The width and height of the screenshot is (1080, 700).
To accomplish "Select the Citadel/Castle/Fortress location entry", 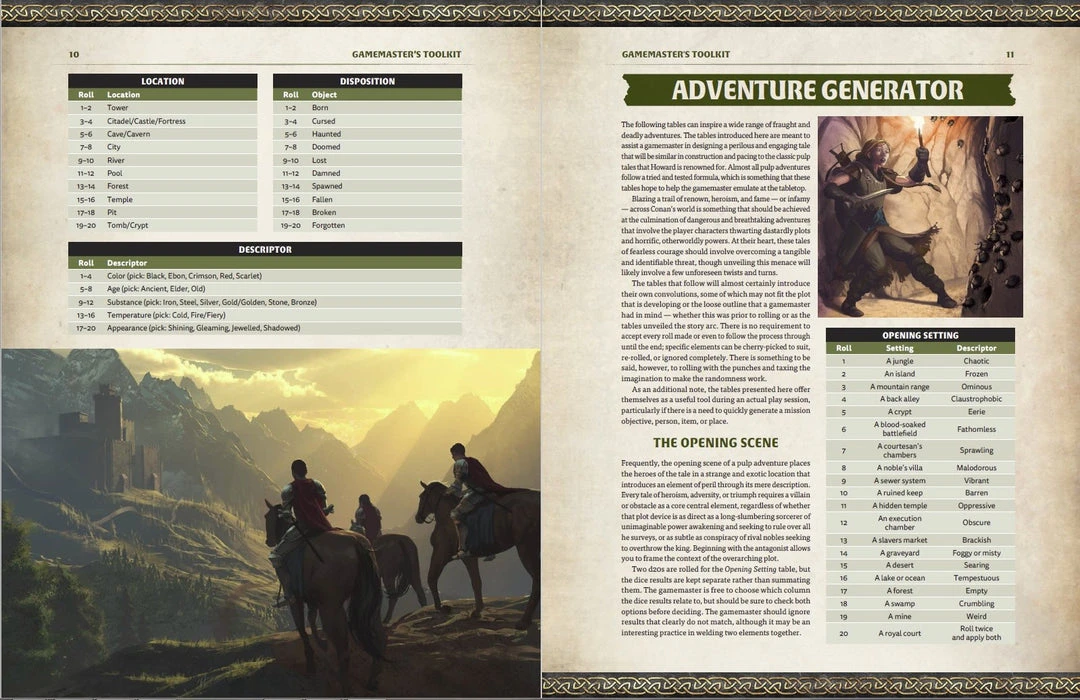I will 146,121.
